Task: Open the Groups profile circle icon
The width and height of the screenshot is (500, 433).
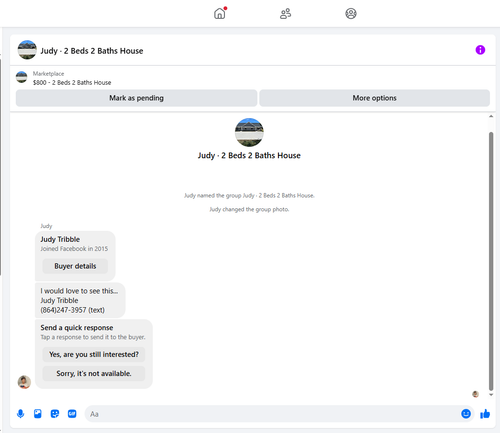Action: [x=351, y=14]
